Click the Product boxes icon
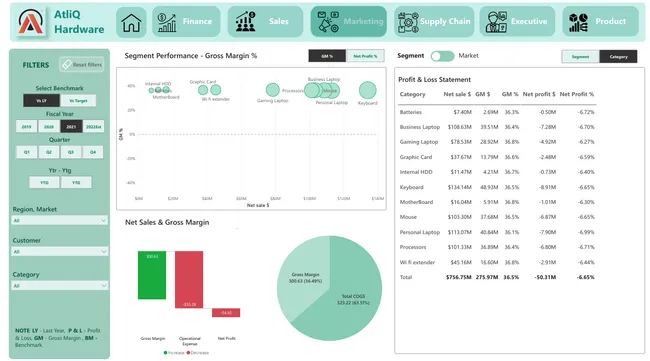Screen dimensions: 650x361 (x=578, y=22)
